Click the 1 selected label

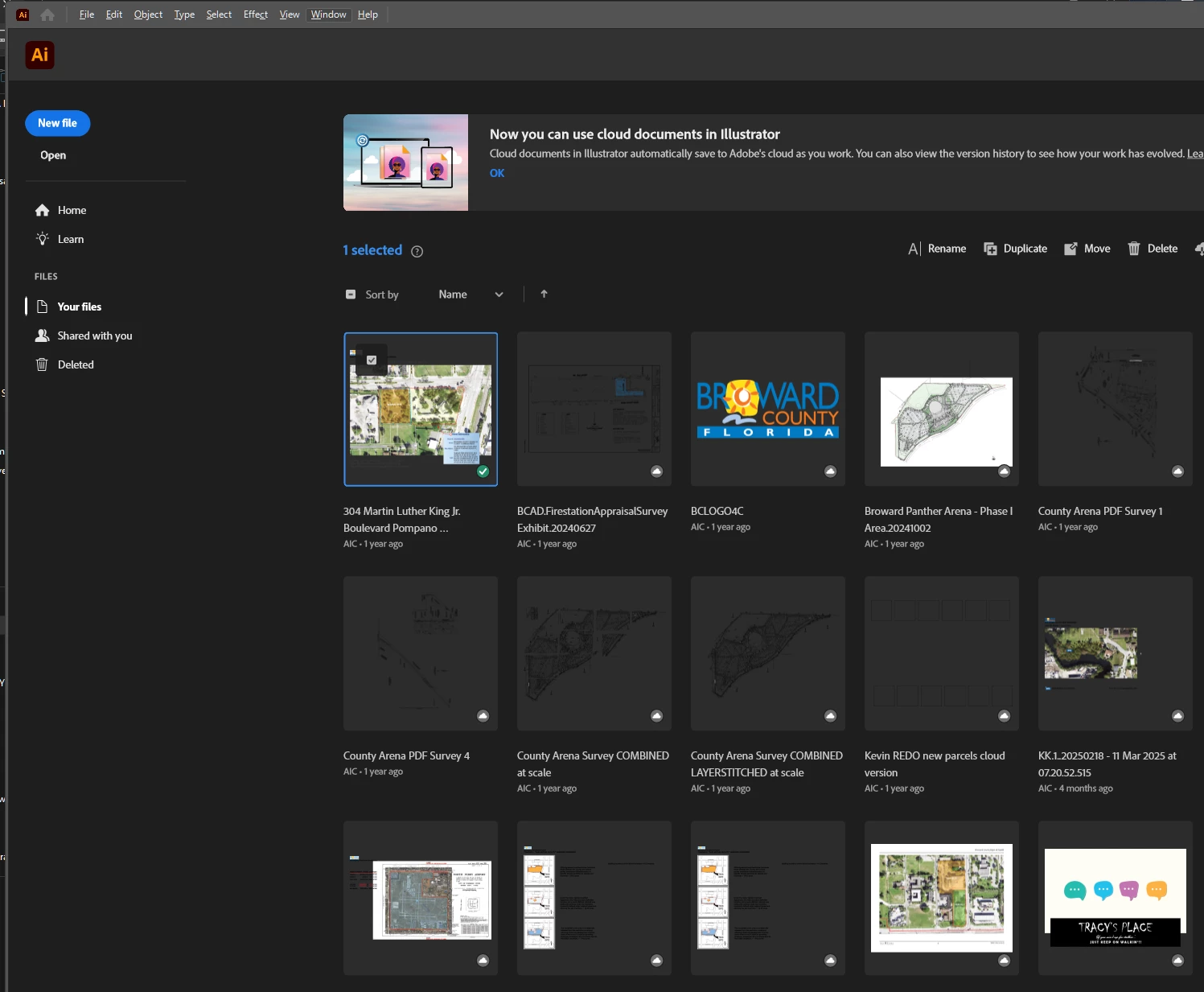(372, 250)
